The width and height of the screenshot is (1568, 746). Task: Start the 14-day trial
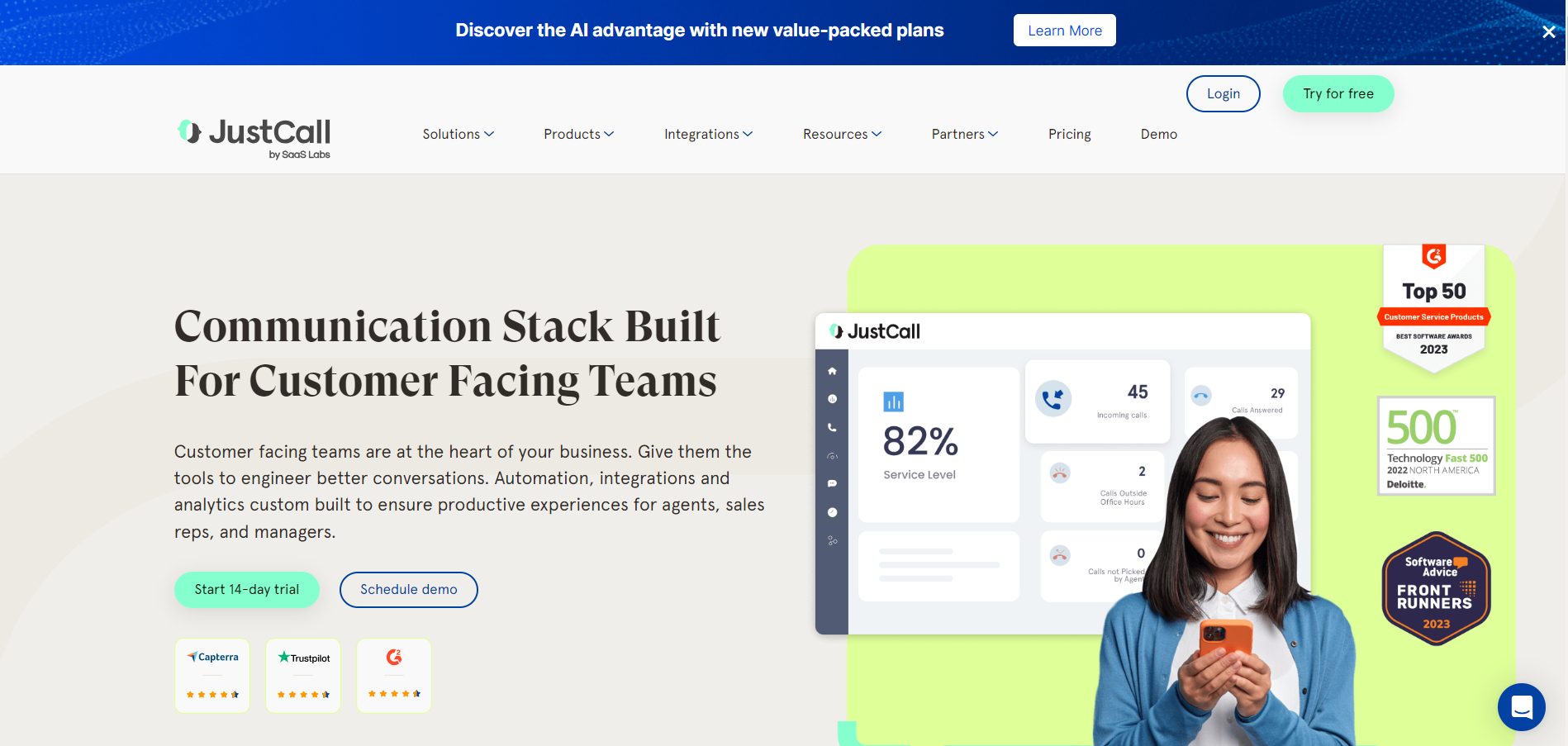pos(246,589)
